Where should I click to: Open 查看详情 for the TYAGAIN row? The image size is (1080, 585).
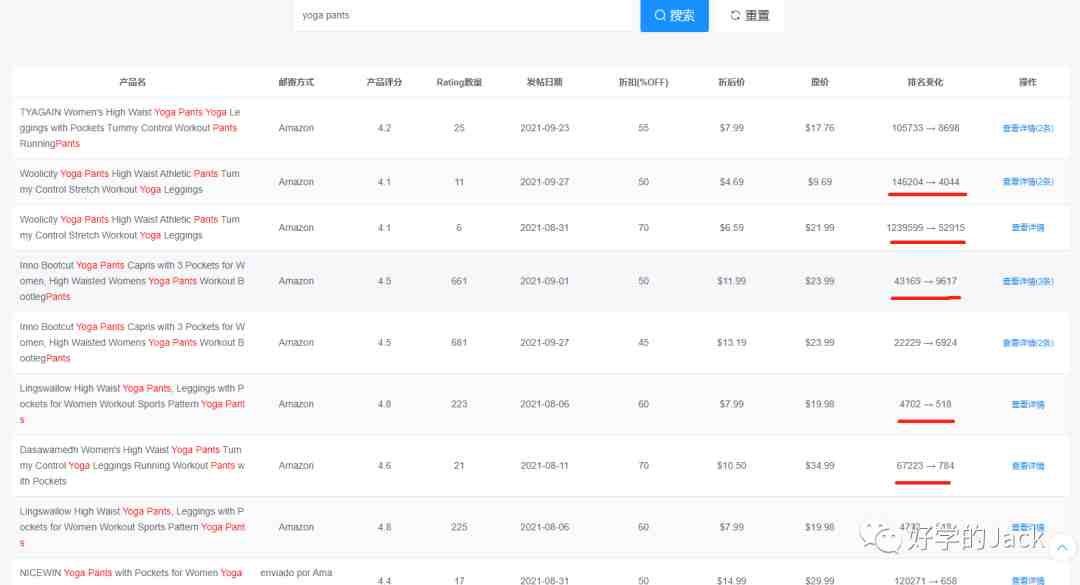(x=1027, y=128)
